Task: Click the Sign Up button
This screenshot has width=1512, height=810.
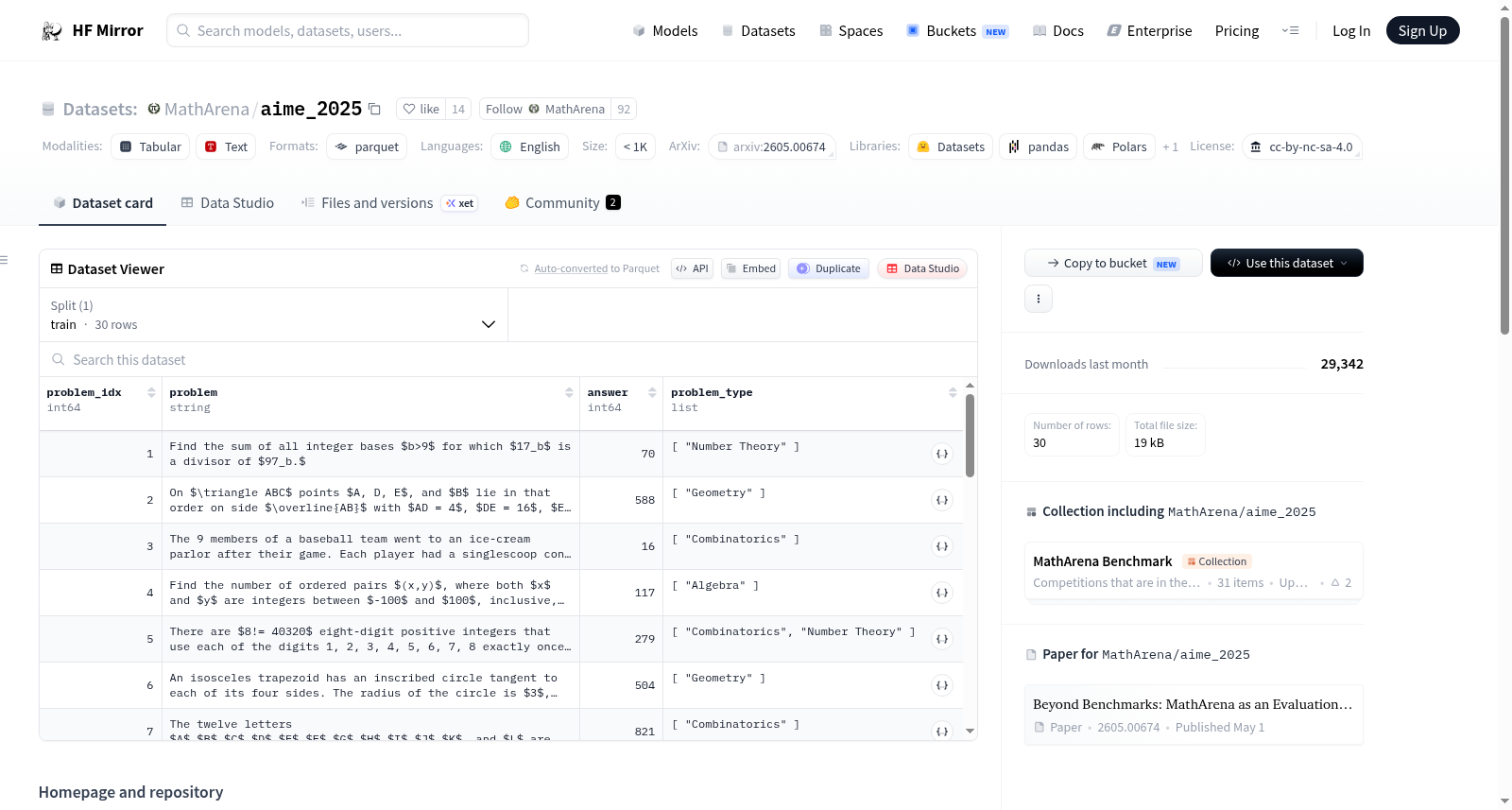Action: click(x=1422, y=31)
